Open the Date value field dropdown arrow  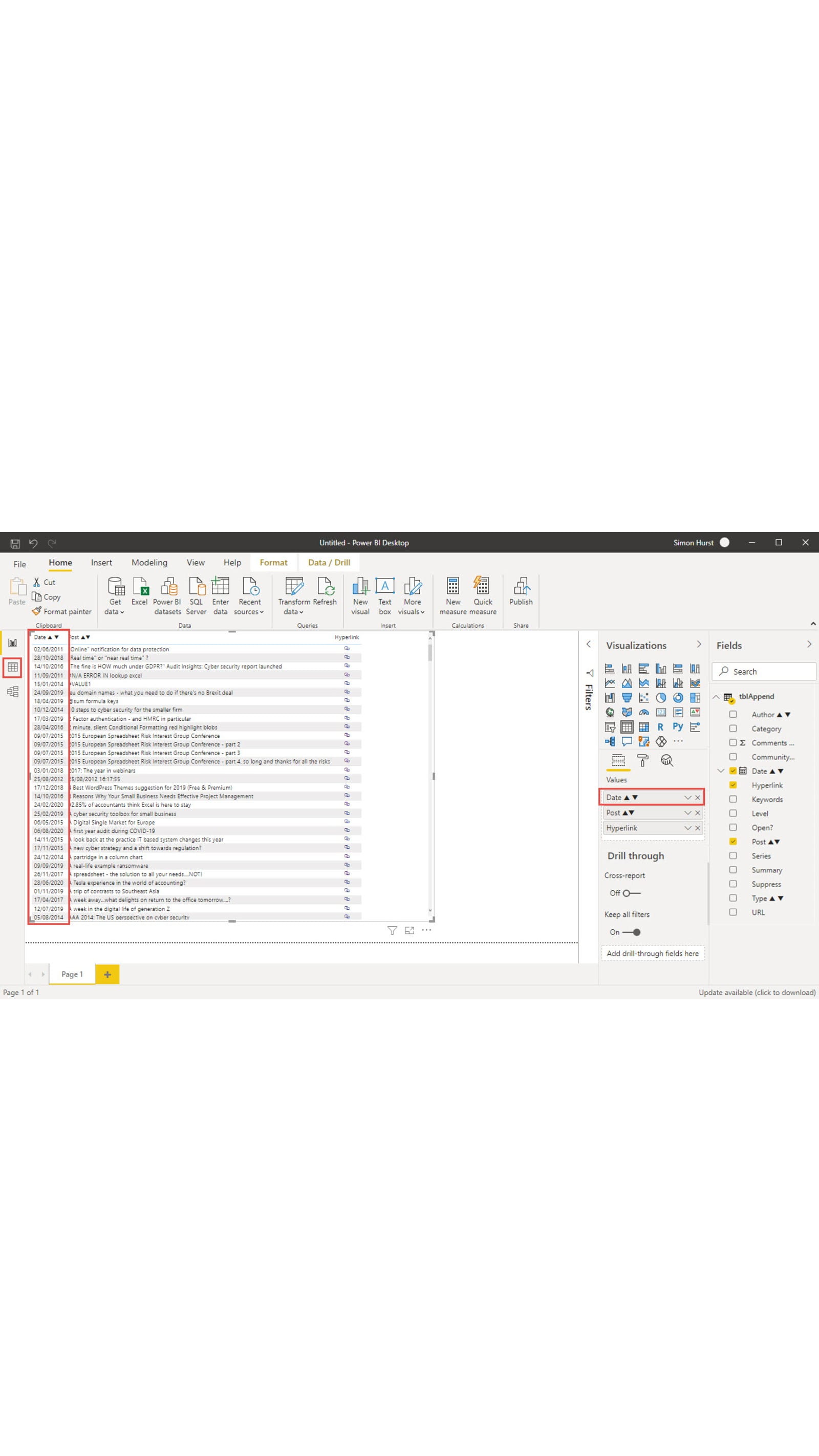click(687, 798)
